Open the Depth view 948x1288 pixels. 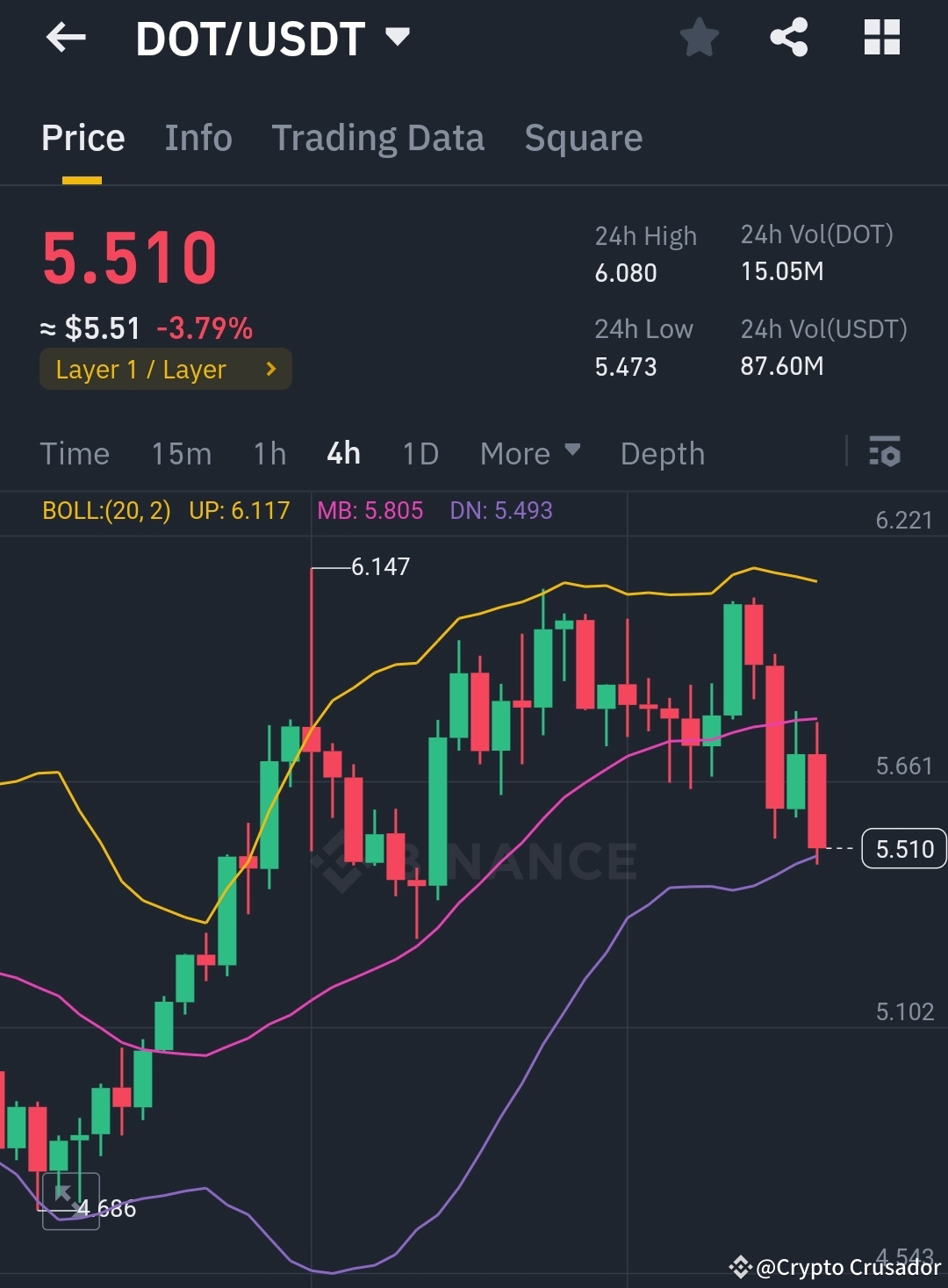pos(663,453)
